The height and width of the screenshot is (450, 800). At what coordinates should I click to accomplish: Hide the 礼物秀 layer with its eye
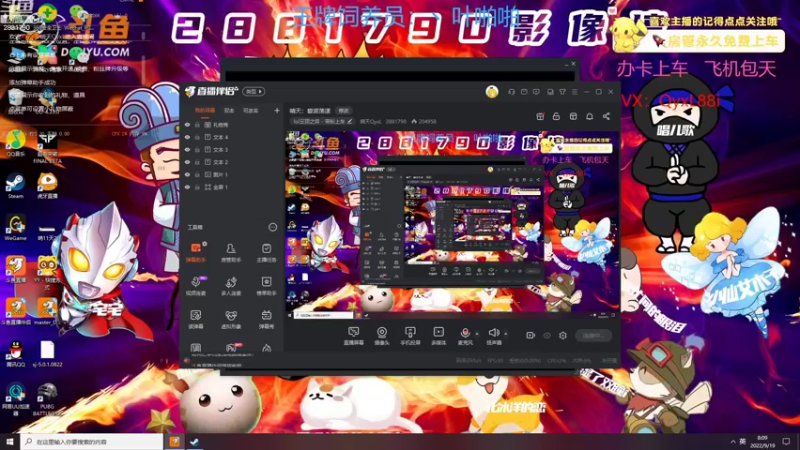(187, 124)
